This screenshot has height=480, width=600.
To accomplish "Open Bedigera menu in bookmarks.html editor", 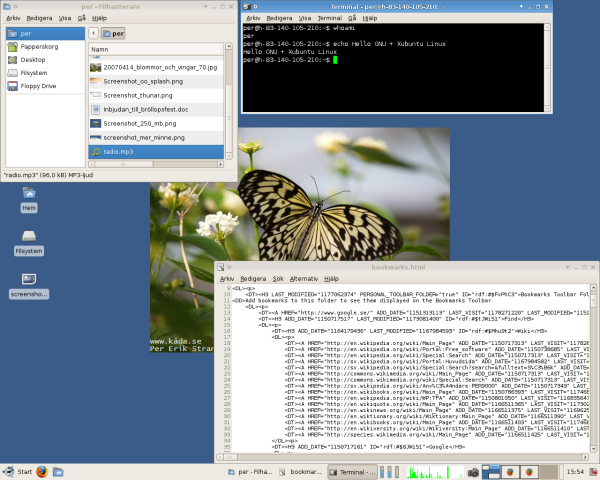I will tap(253, 279).
